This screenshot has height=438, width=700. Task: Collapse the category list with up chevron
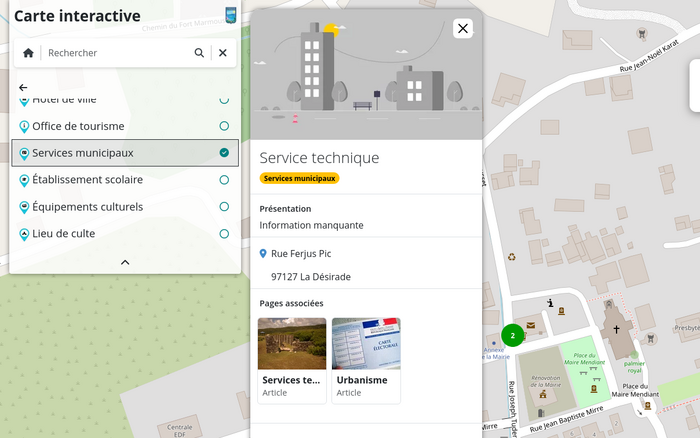[125, 262]
